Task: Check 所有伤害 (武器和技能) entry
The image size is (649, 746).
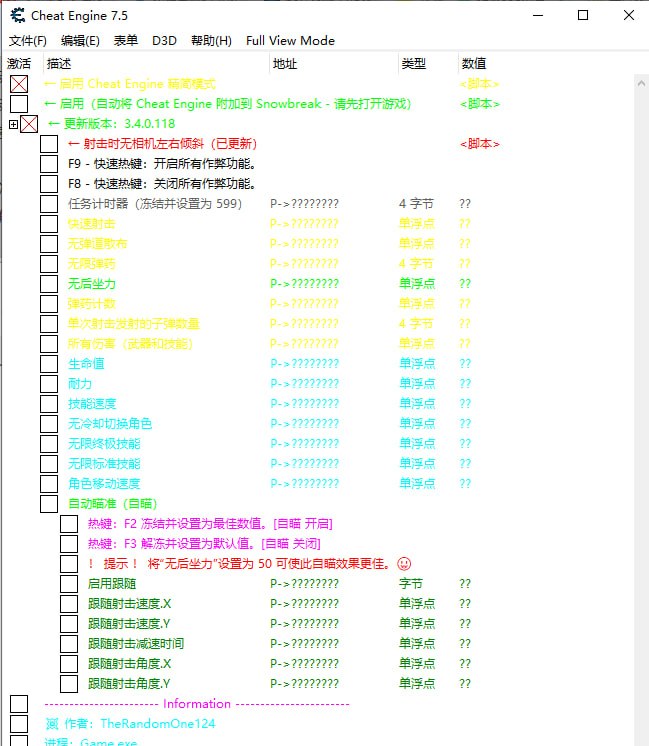Action: 49,344
